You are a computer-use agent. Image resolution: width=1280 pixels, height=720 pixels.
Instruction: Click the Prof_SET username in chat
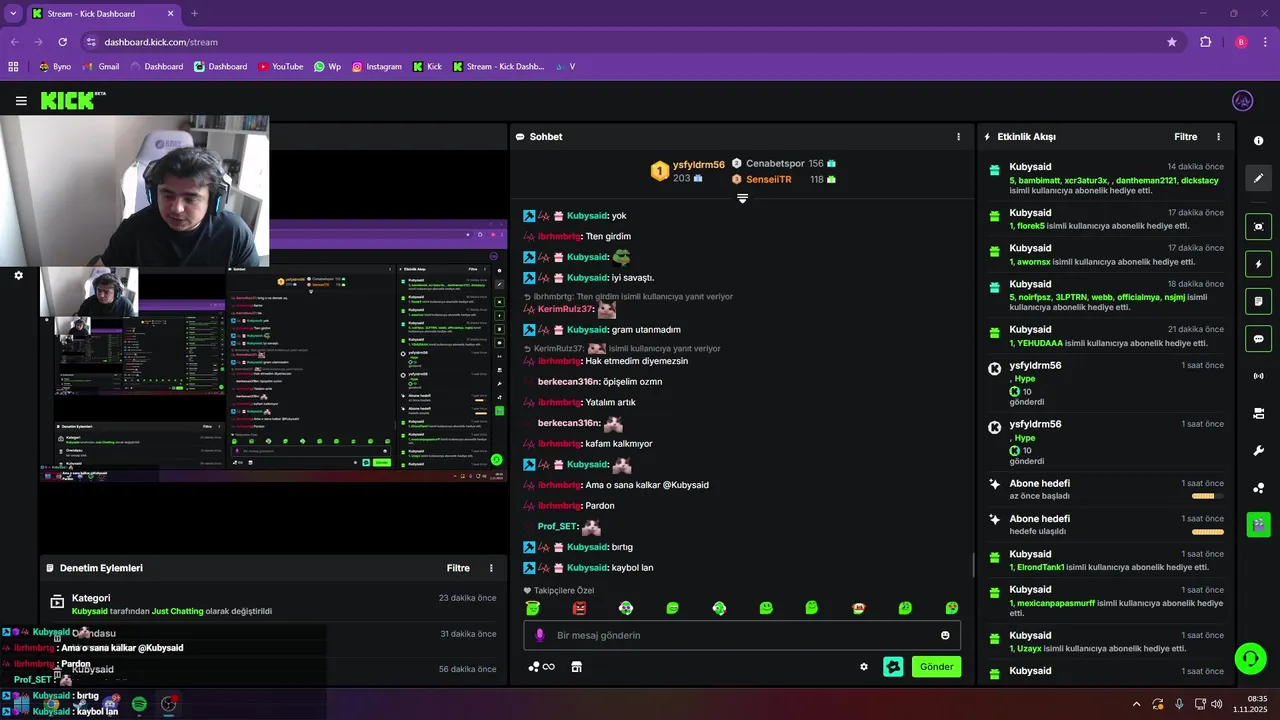(558, 526)
